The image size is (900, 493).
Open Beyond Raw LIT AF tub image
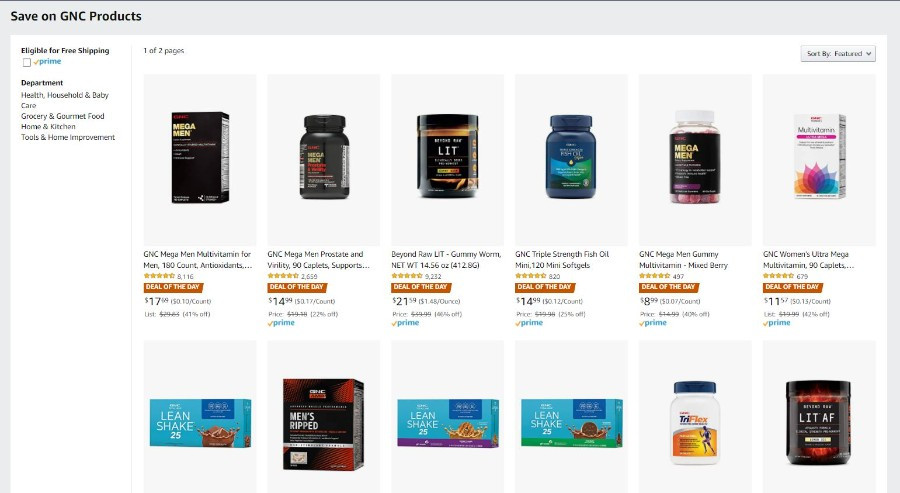pos(818,423)
